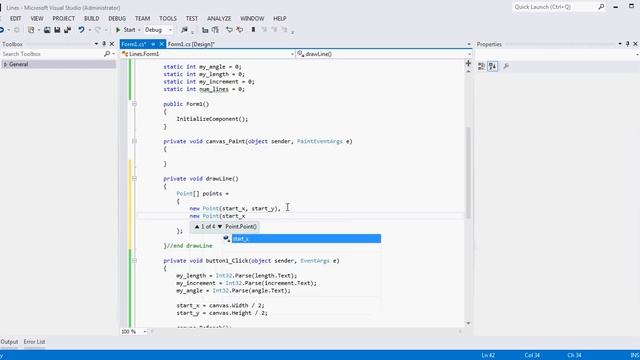Undo the last edit with the toolbar arrow
This screenshot has width=640, height=360.
pyautogui.click(x=81, y=30)
